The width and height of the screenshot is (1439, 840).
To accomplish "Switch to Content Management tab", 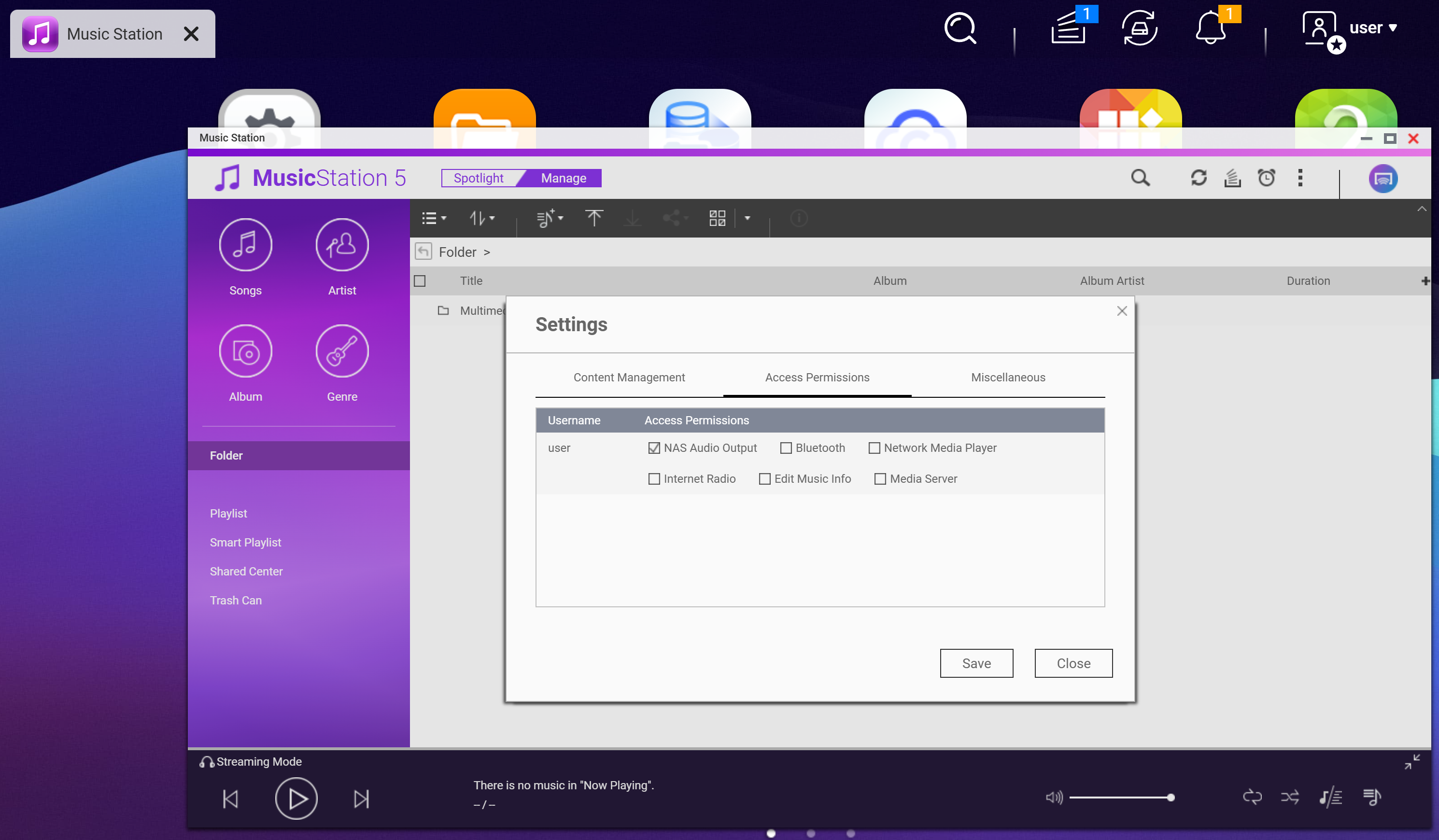I will coord(629,378).
